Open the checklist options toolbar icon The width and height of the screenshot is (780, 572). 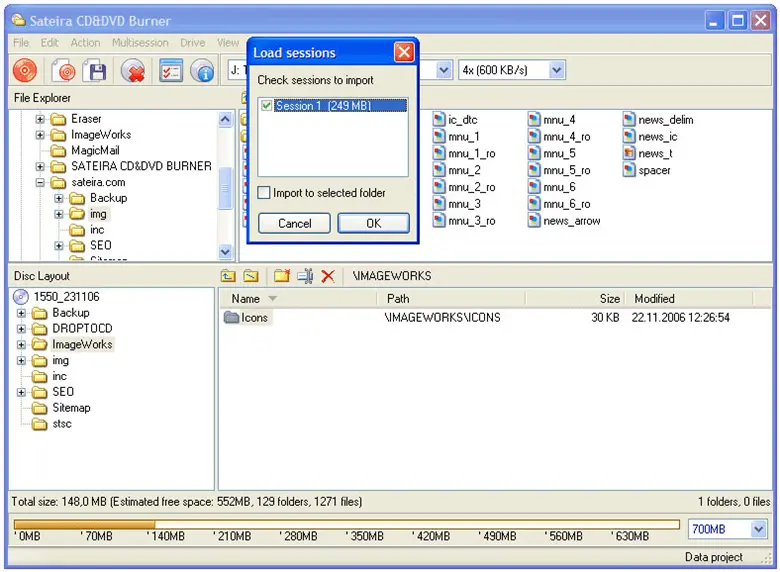[x=171, y=71]
